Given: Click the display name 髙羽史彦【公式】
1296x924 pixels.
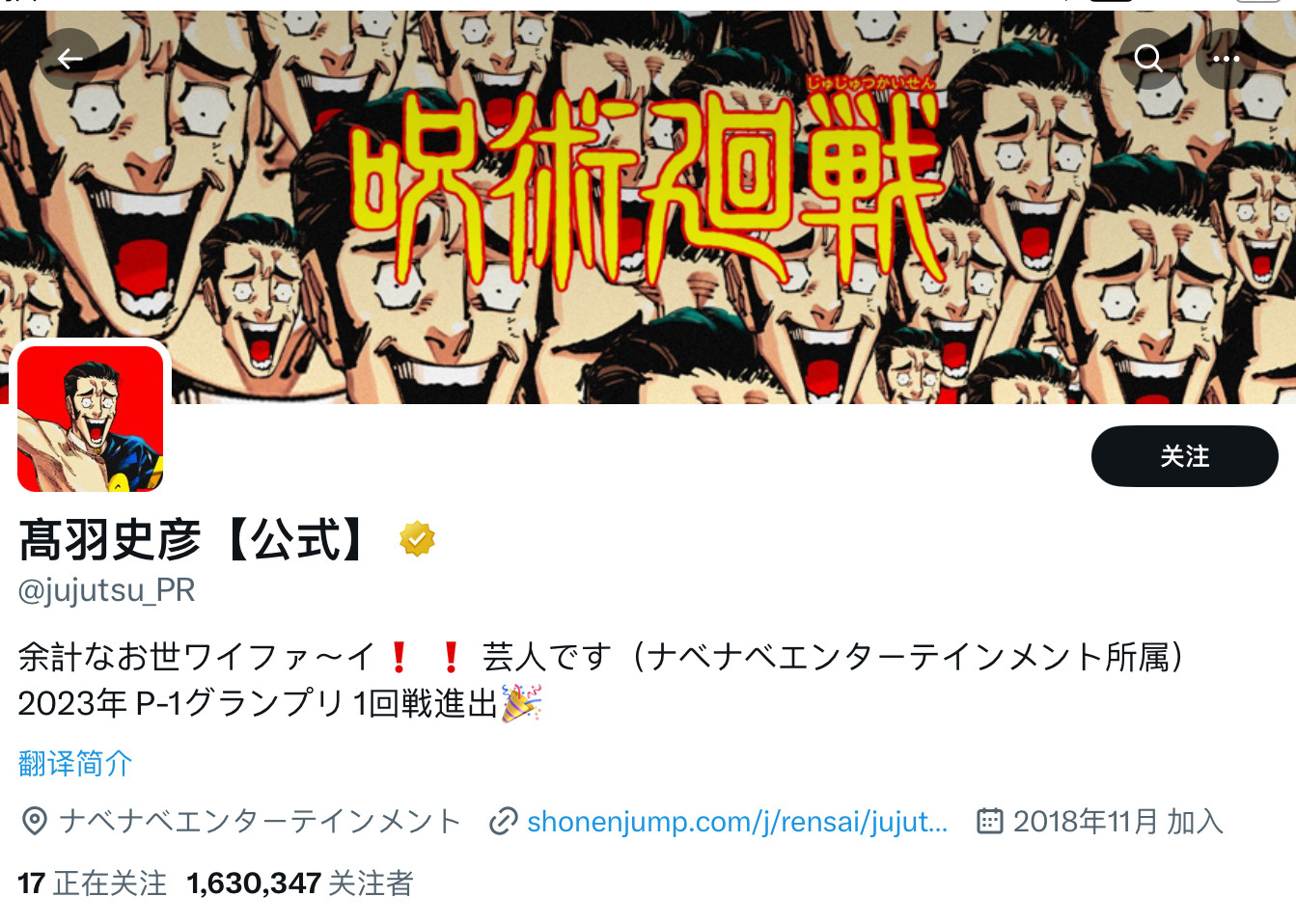Looking at the screenshot, I should 193,539.
